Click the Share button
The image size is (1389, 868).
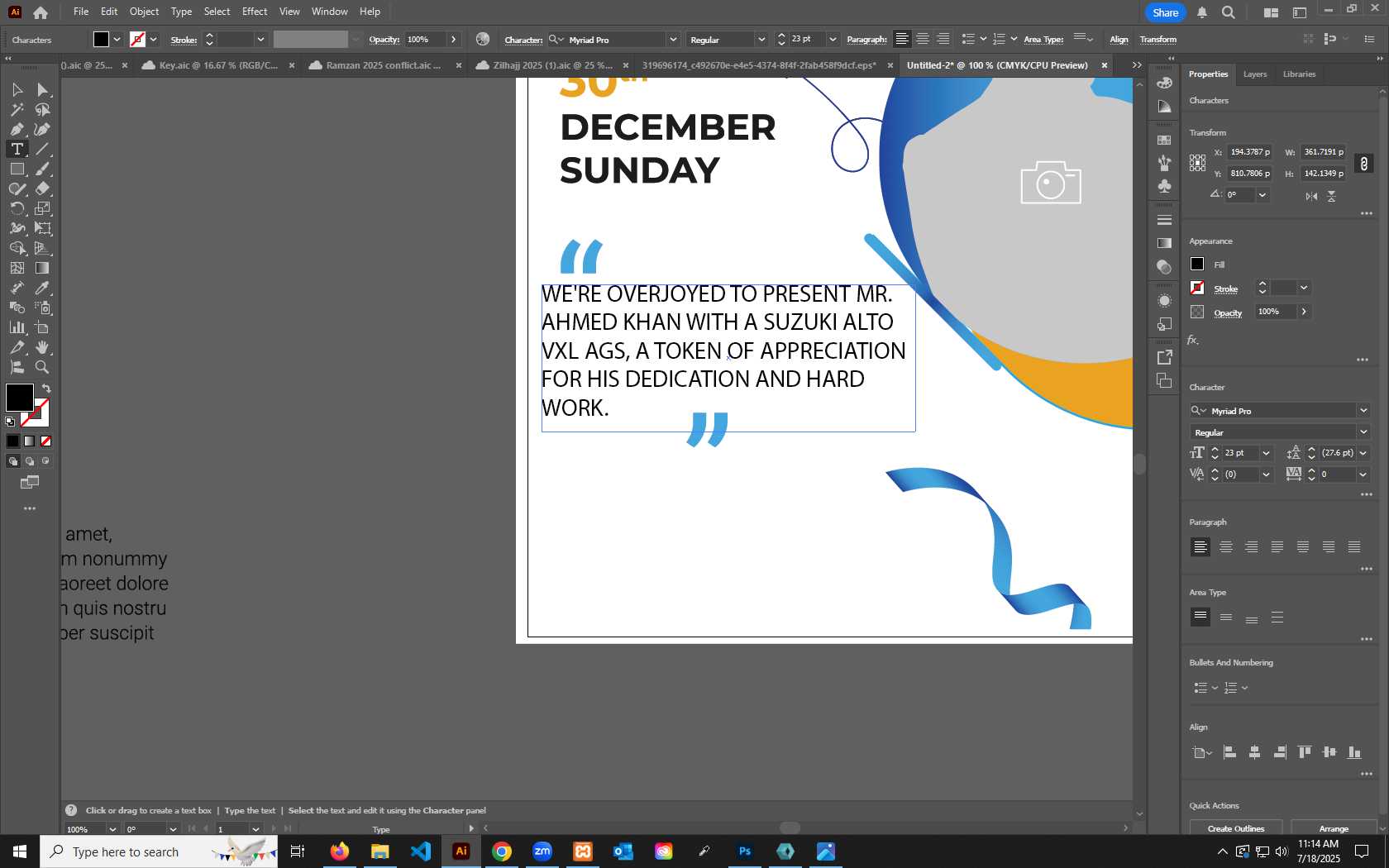[1165, 12]
